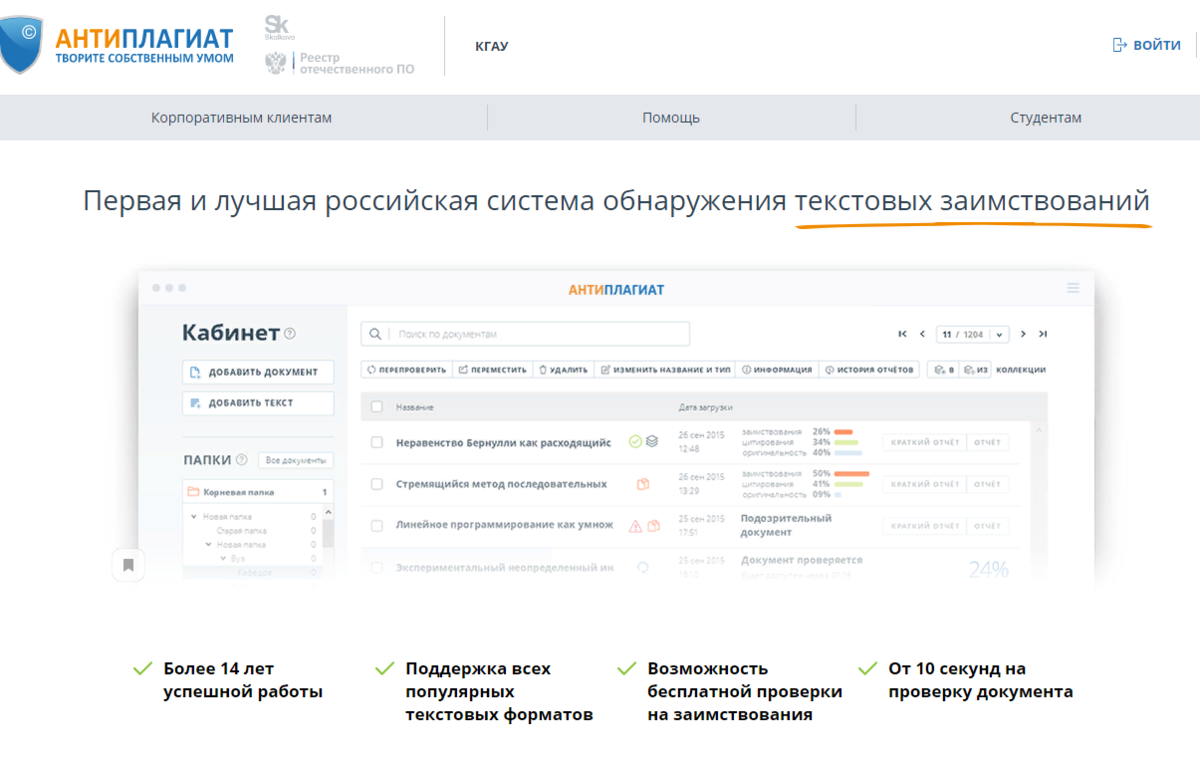Click the Поиск по документам search field
Viewport: 1200px width, 767px height.
pyautogui.click(x=525, y=334)
